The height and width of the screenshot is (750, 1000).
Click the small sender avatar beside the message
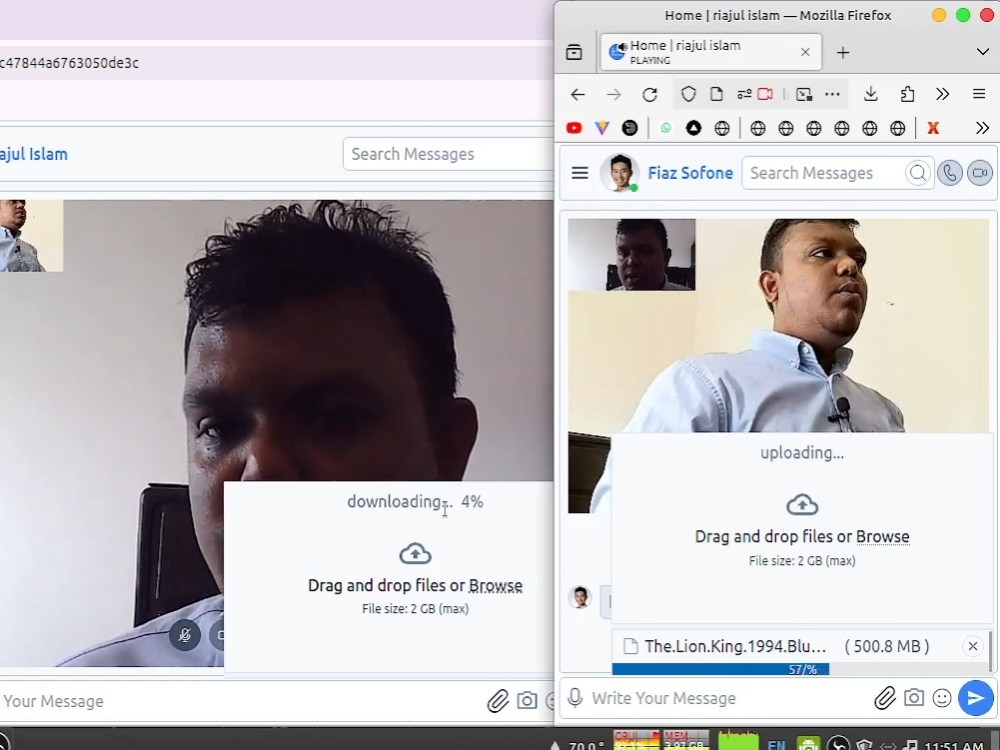coord(580,597)
